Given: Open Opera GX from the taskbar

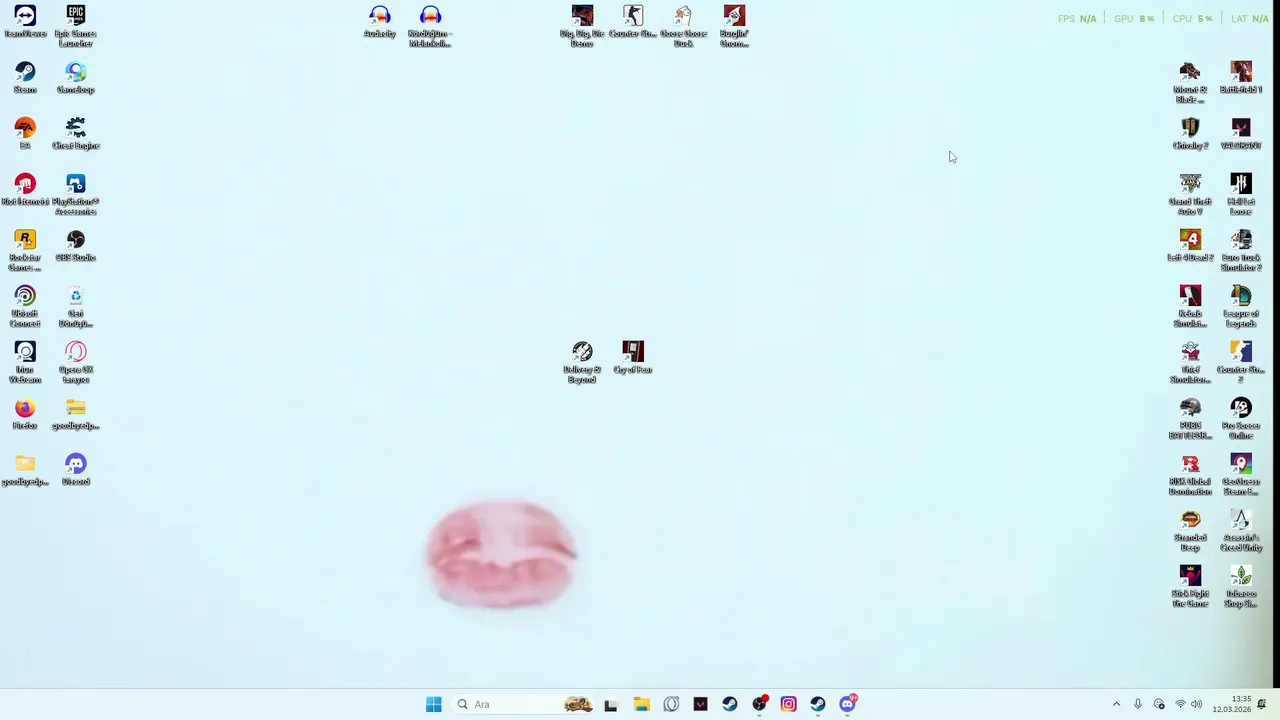Looking at the screenshot, I should tap(671, 704).
